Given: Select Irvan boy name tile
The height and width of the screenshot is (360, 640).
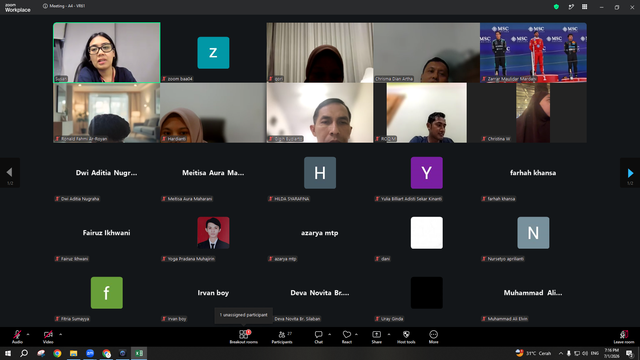Looking at the screenshot, I should 213,293.
